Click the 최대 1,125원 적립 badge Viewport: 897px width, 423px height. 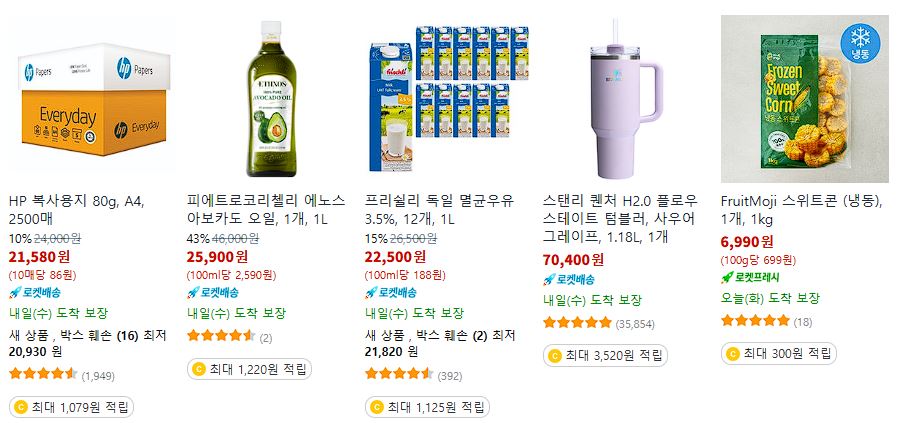427,408
